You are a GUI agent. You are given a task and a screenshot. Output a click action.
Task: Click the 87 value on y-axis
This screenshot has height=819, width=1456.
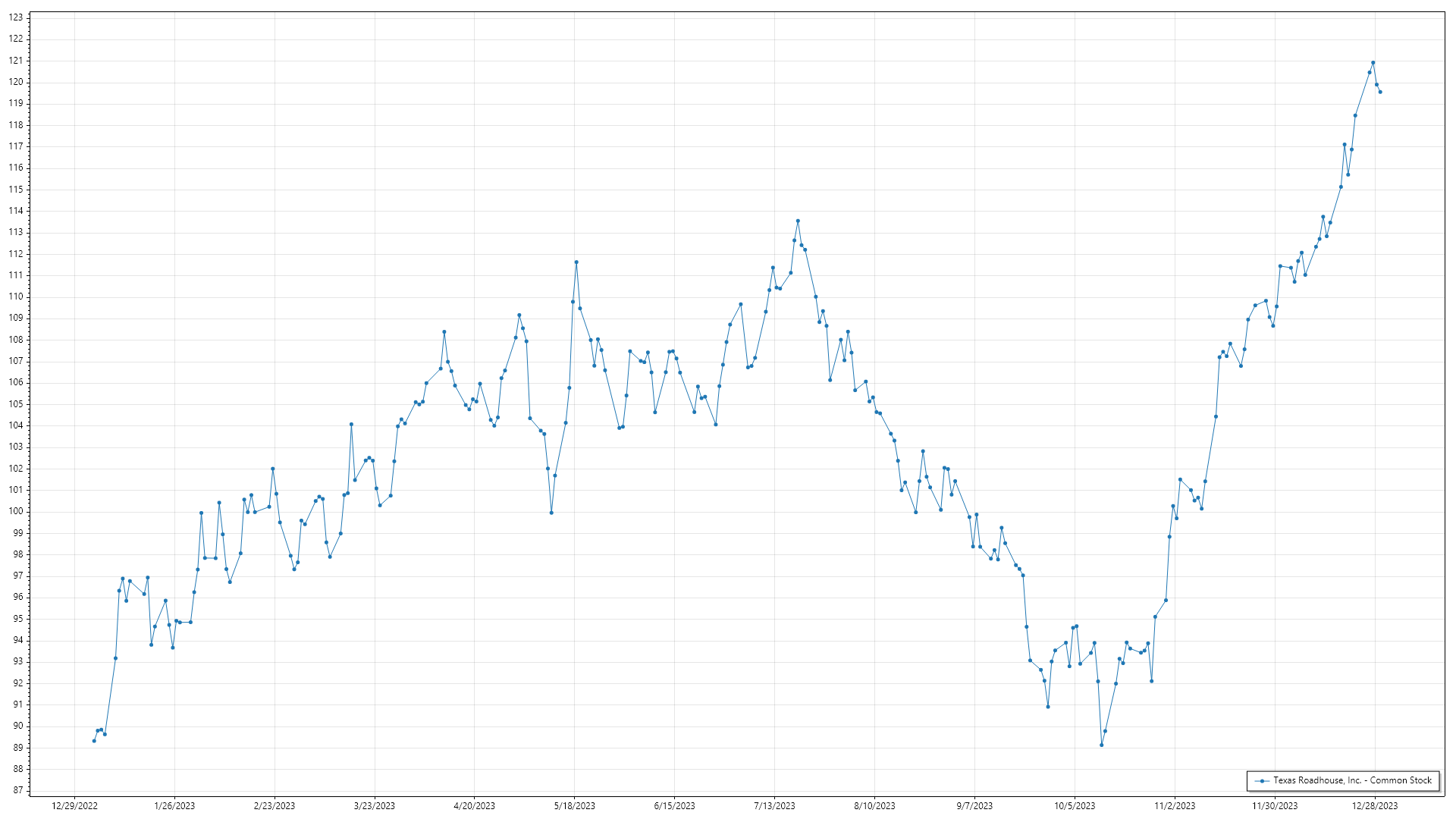tap(17, 790)
